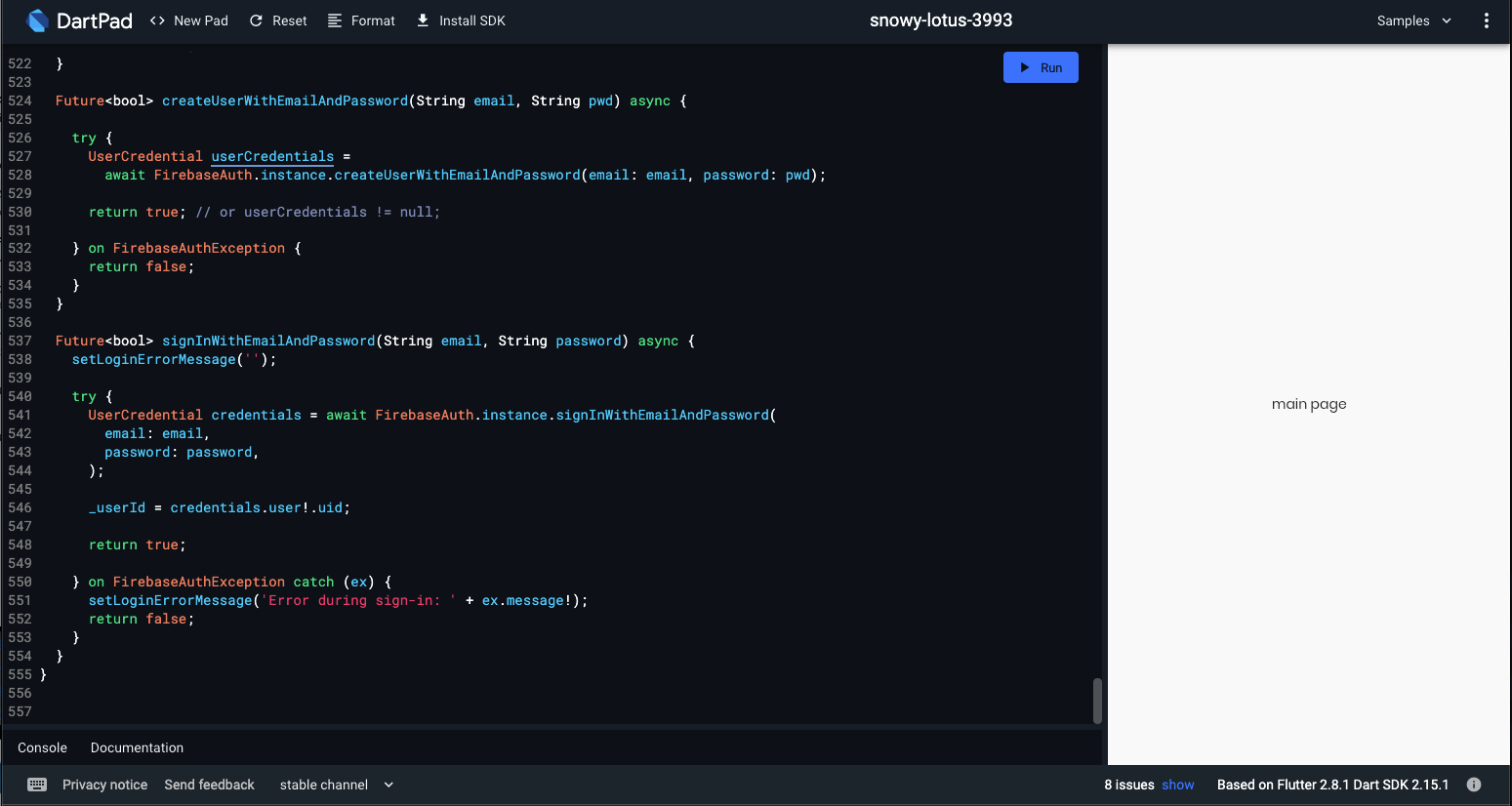The width and height of the screenshot is (1512, 806).
Task: Click the keyboard shortcuts icon
Action: click(x=37, y=785)
